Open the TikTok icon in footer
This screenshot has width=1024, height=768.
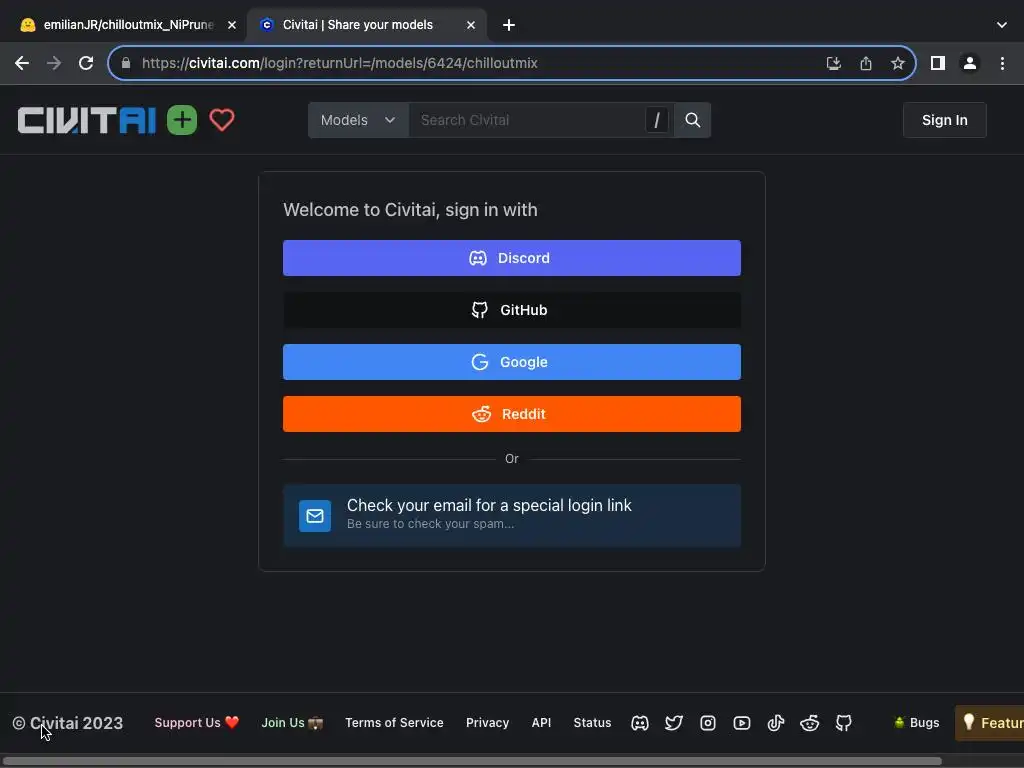tap(776, 723)
